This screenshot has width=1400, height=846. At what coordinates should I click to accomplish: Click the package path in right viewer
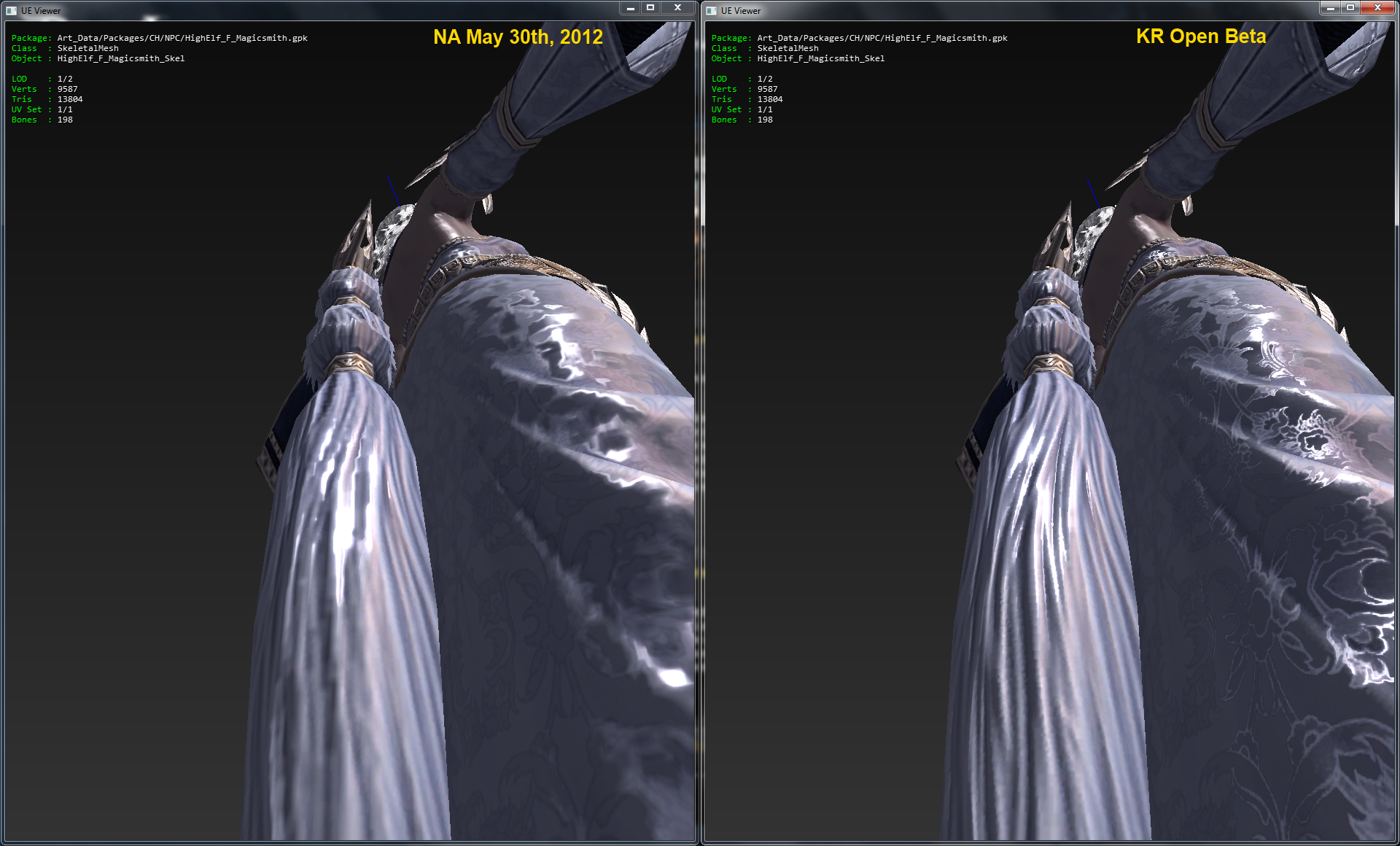click(x=882, y=38)
